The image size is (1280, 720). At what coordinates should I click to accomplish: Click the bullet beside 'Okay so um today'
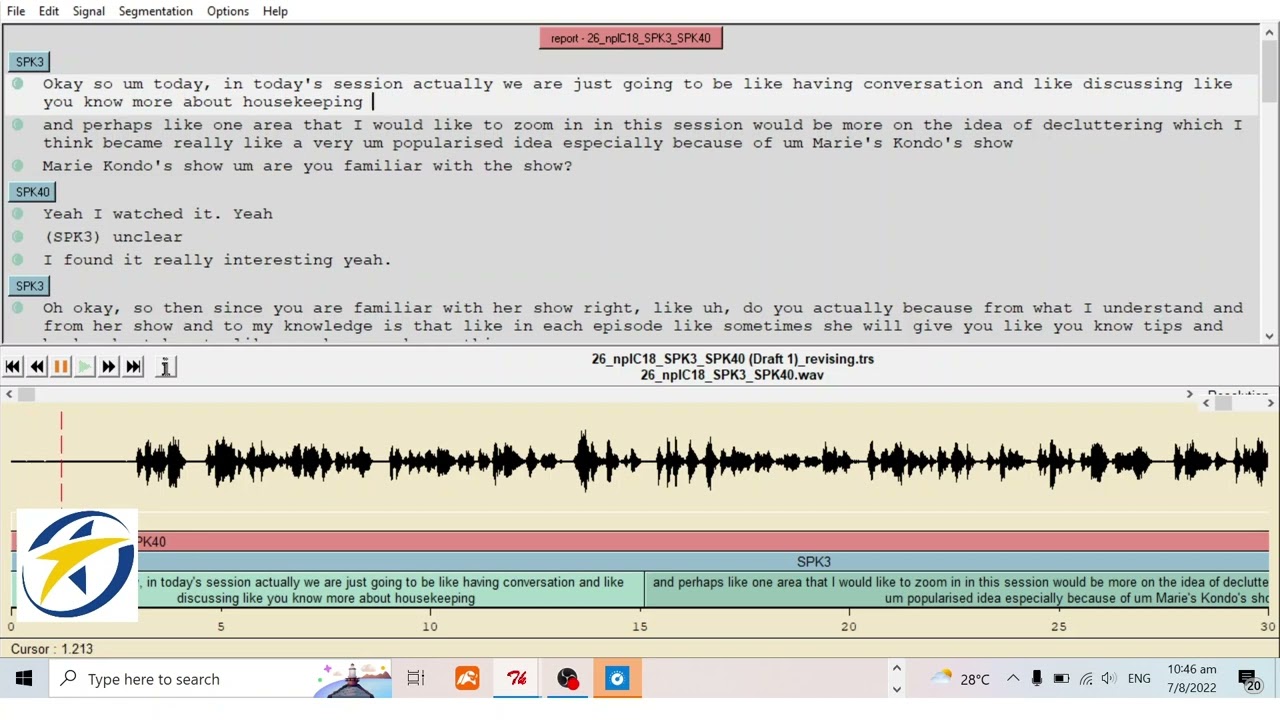pos(18,84)
